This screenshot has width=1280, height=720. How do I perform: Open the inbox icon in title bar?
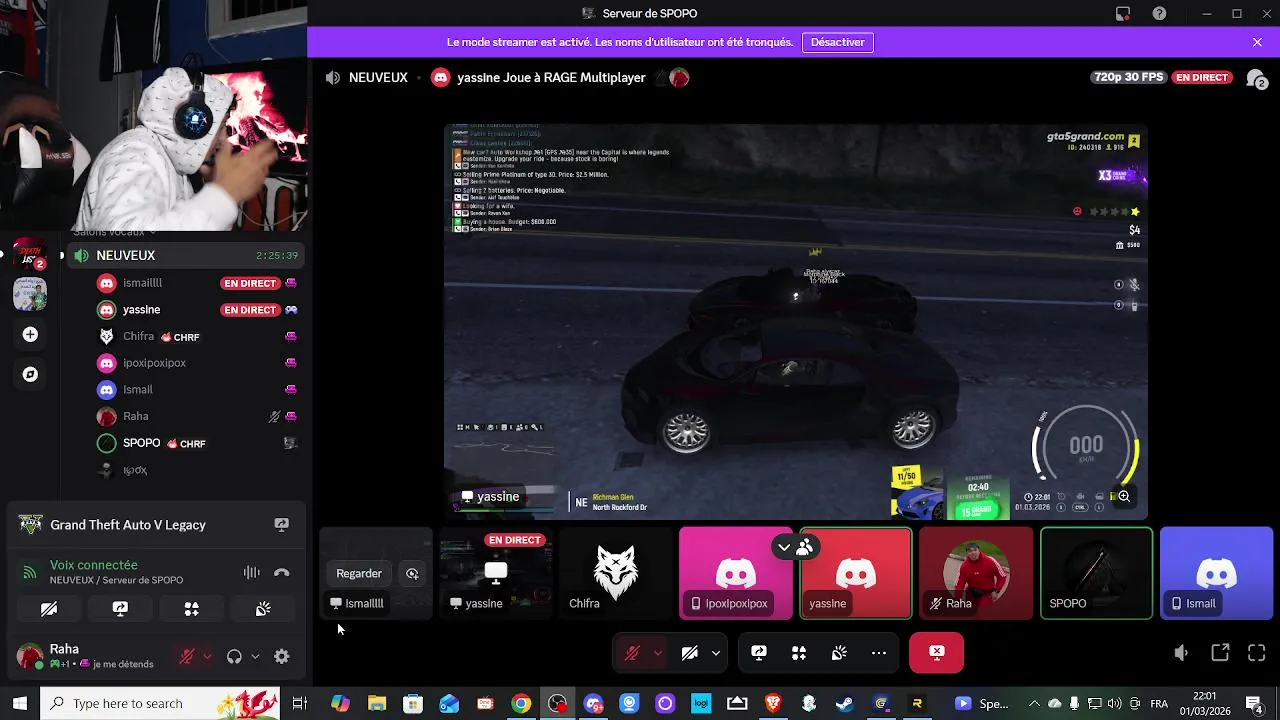point(1123,13)
